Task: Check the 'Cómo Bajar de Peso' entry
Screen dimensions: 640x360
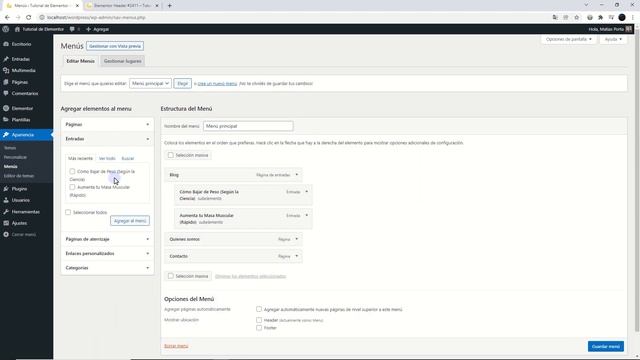Action: tap(72, 171)
